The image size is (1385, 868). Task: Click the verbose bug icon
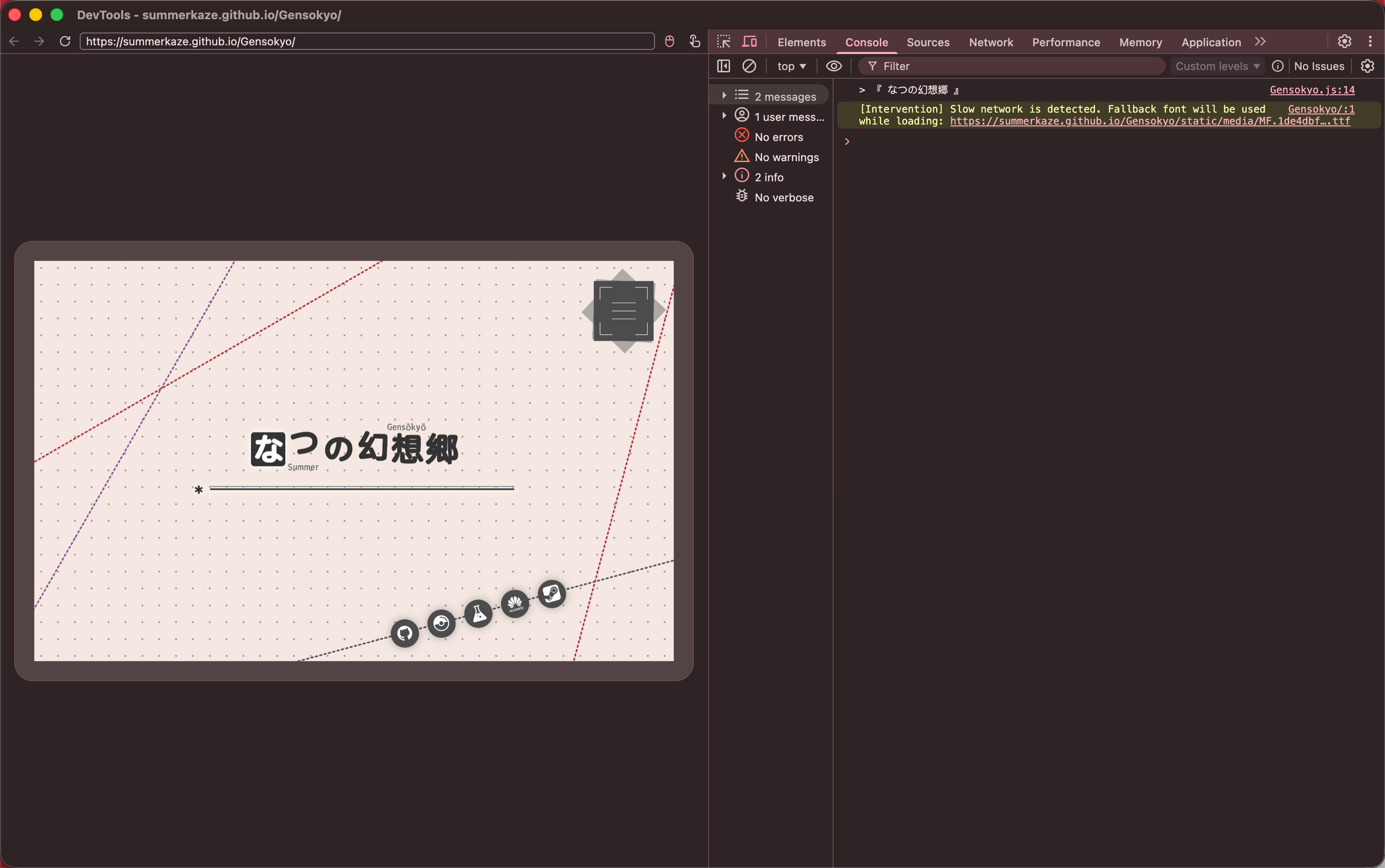click(x=742, y=196)
